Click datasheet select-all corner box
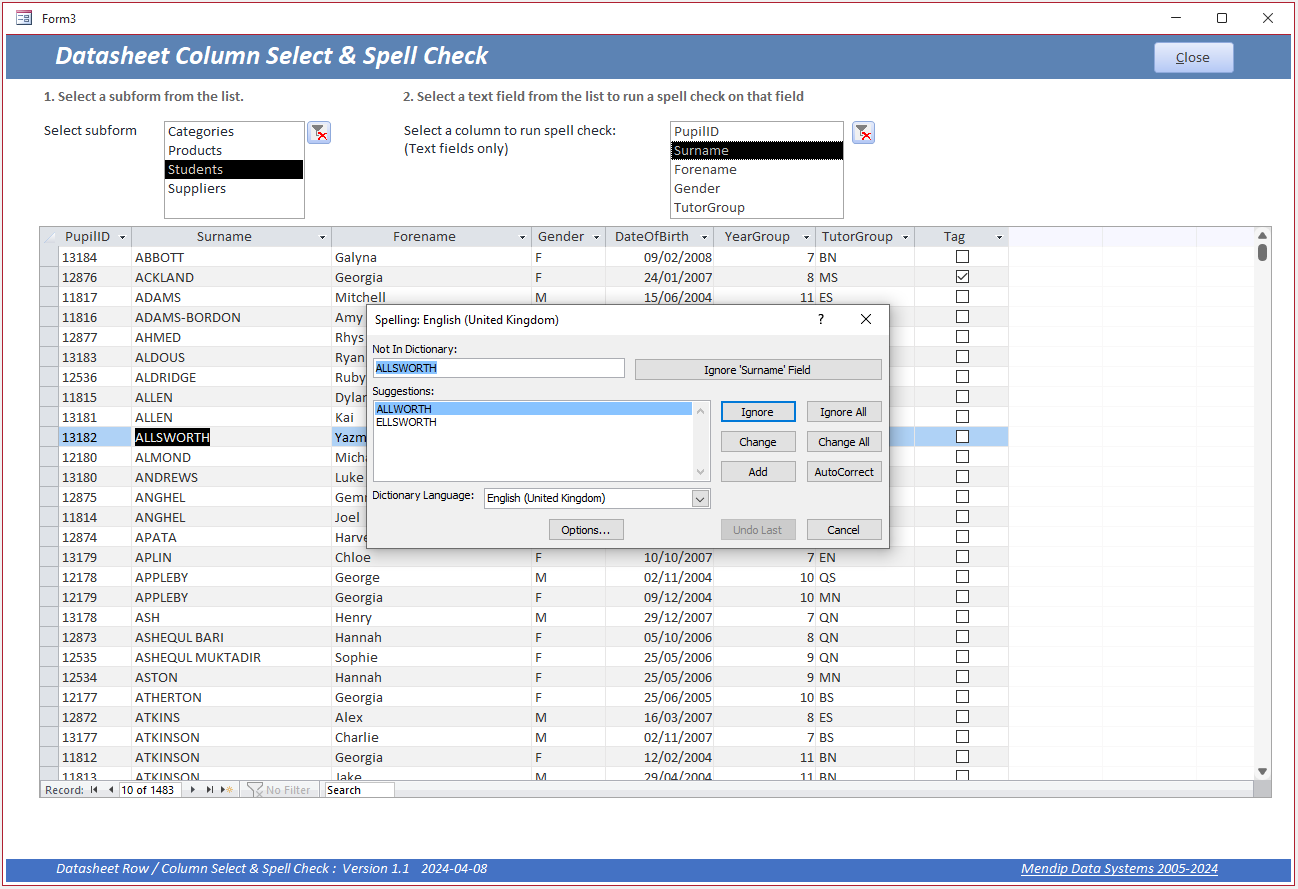This screenshot has width=1298, height=889. click(48, 237)
